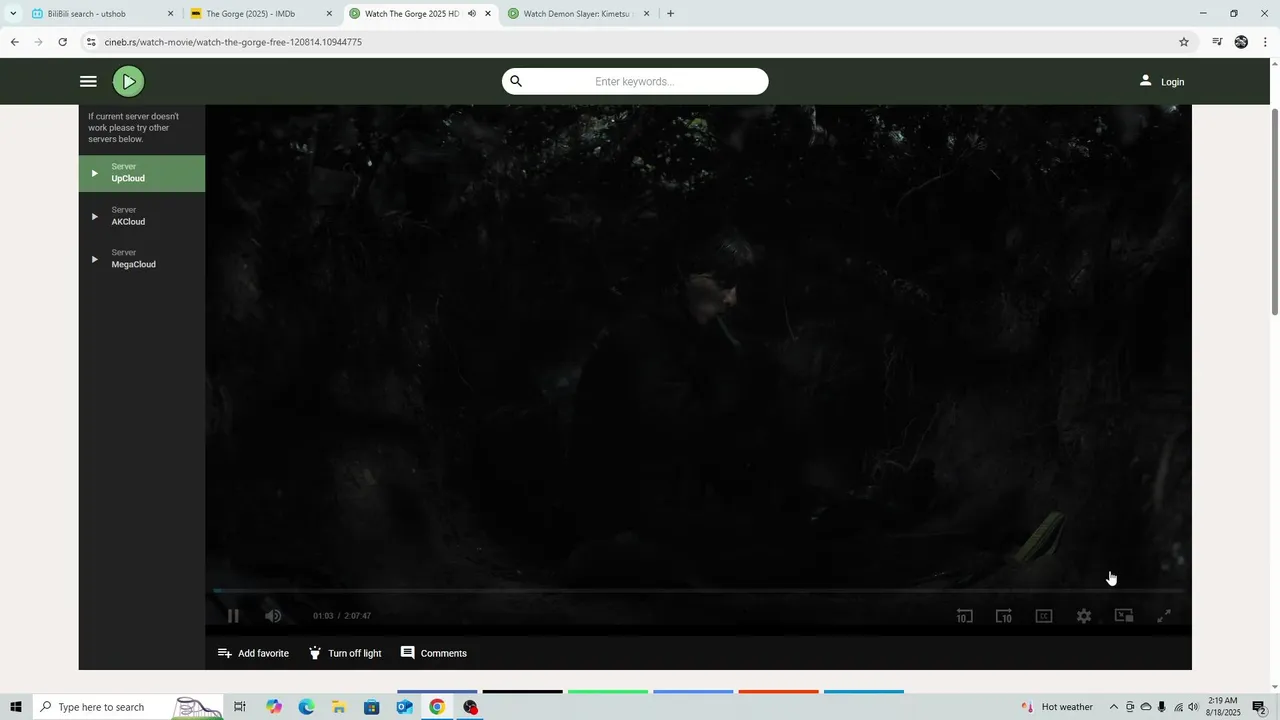Screen dimensions: 1280x720
Task: Click the Windows taskbar search box
Action: tap(129, 707)
